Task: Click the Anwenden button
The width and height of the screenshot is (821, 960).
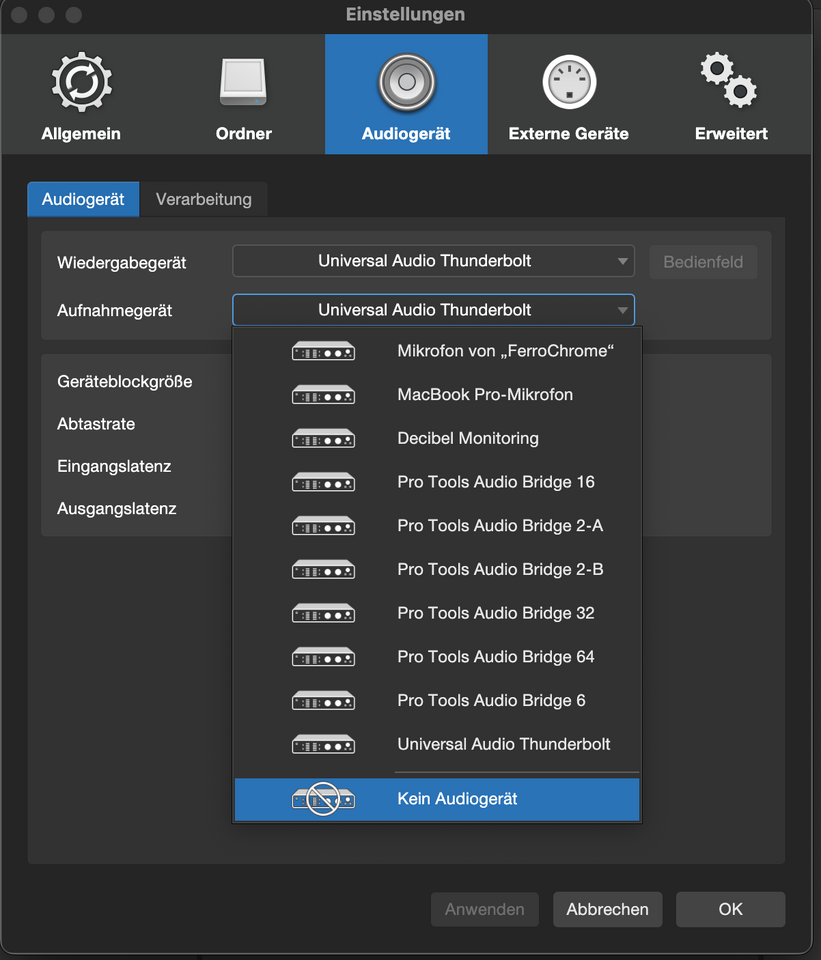Action: [x=485, y=909]
